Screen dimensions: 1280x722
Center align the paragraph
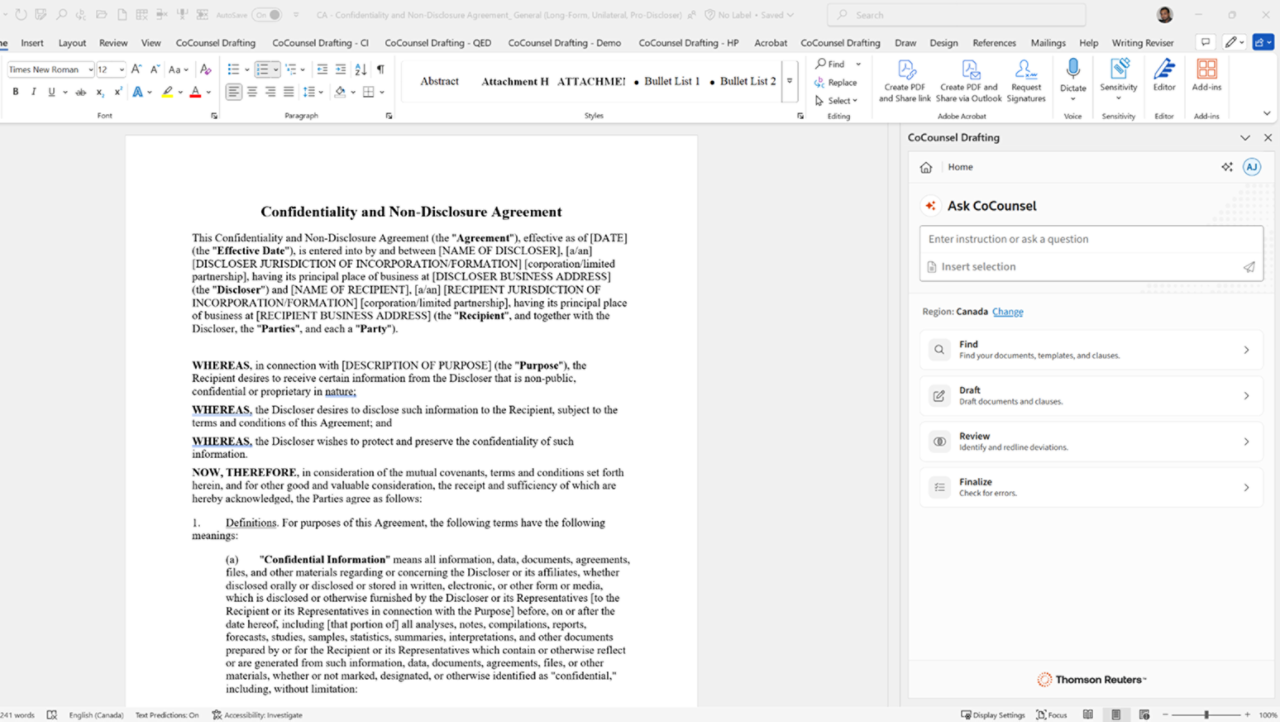(x=252, y=92)
